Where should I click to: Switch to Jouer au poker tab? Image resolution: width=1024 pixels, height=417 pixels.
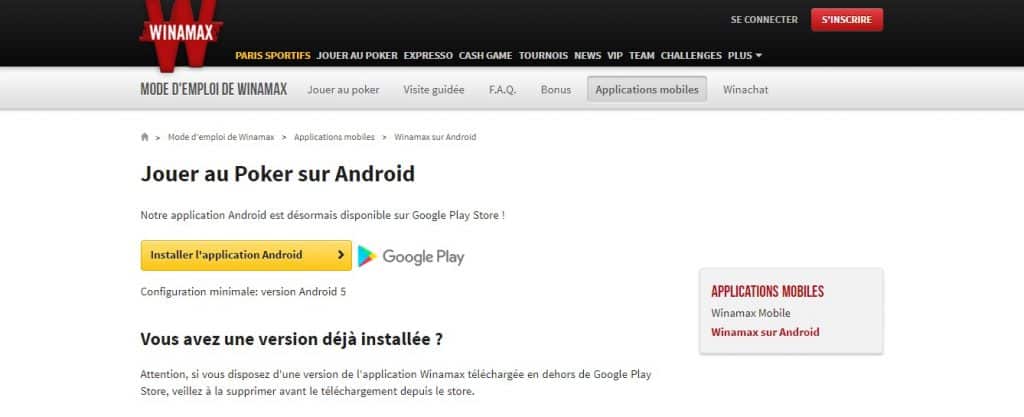[x=344, y=89]
